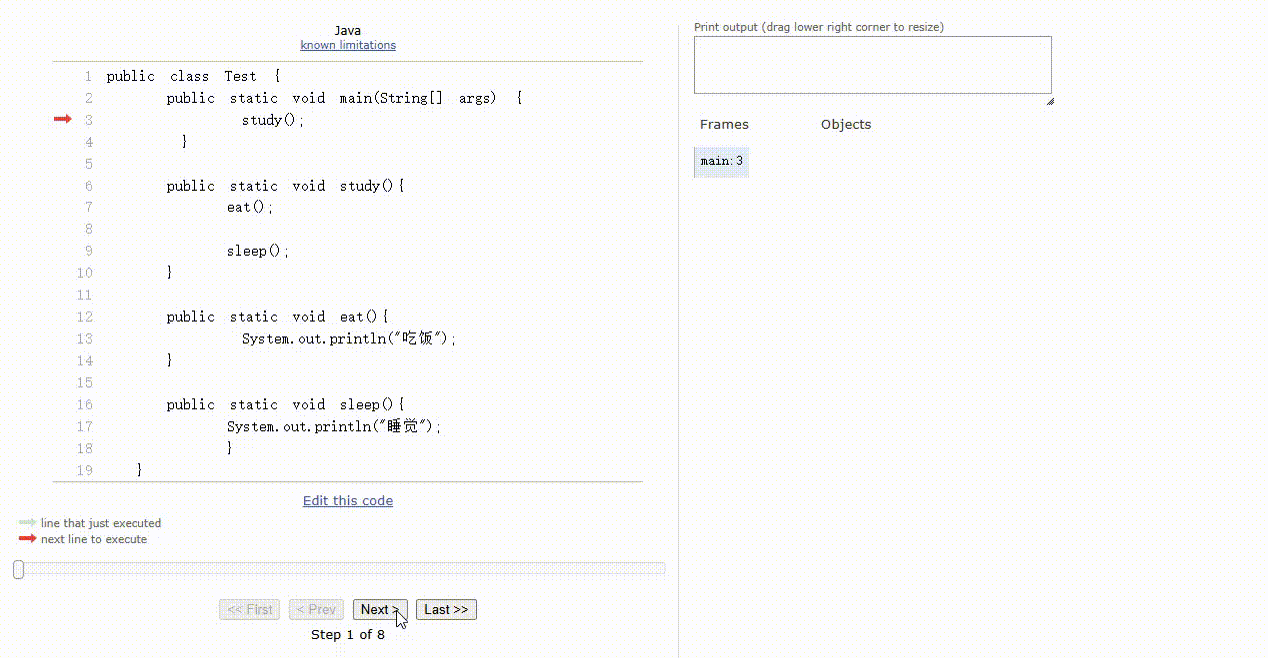This screenshot has height=658, width=1268.
Task: Open the Edit this code link
Action: coord(348,501)
